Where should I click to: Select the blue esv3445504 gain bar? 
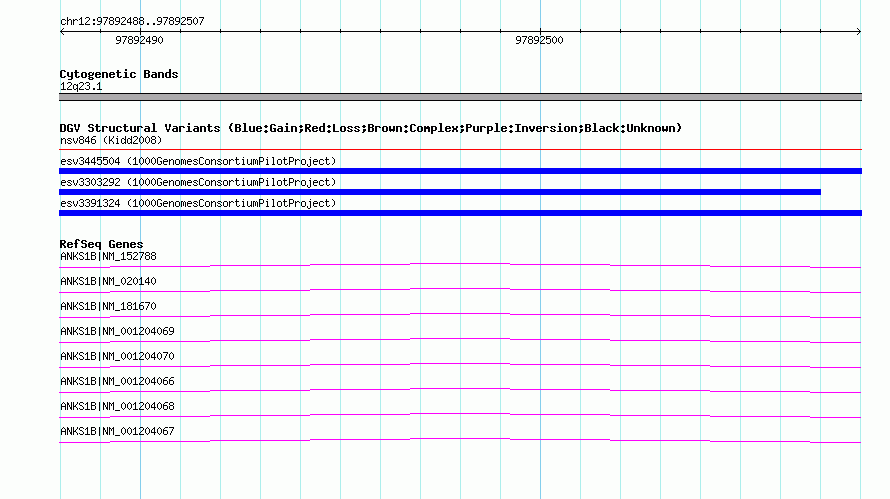pyautogui.click(x=460, y=171)
